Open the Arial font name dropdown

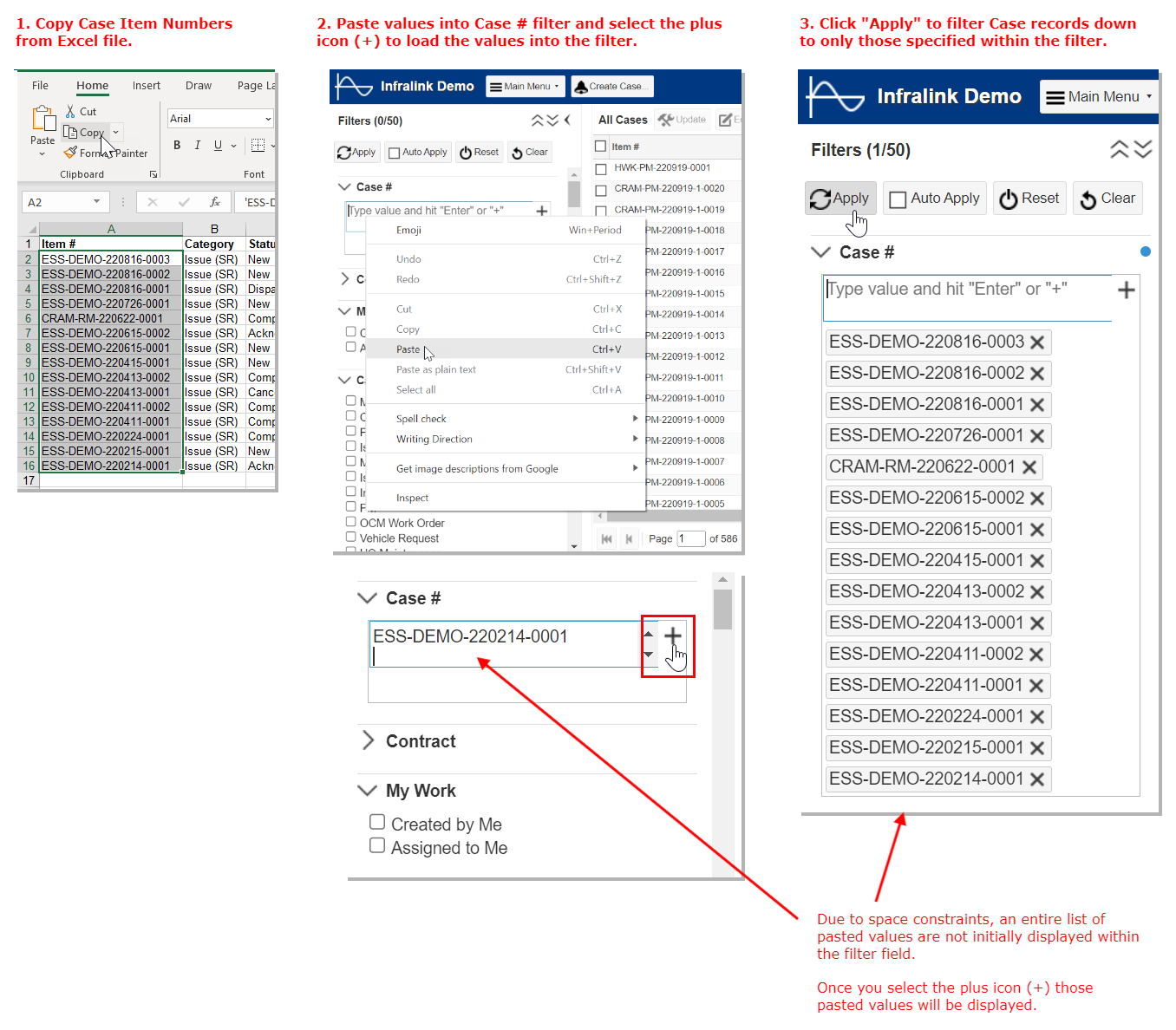coord(268,119)
